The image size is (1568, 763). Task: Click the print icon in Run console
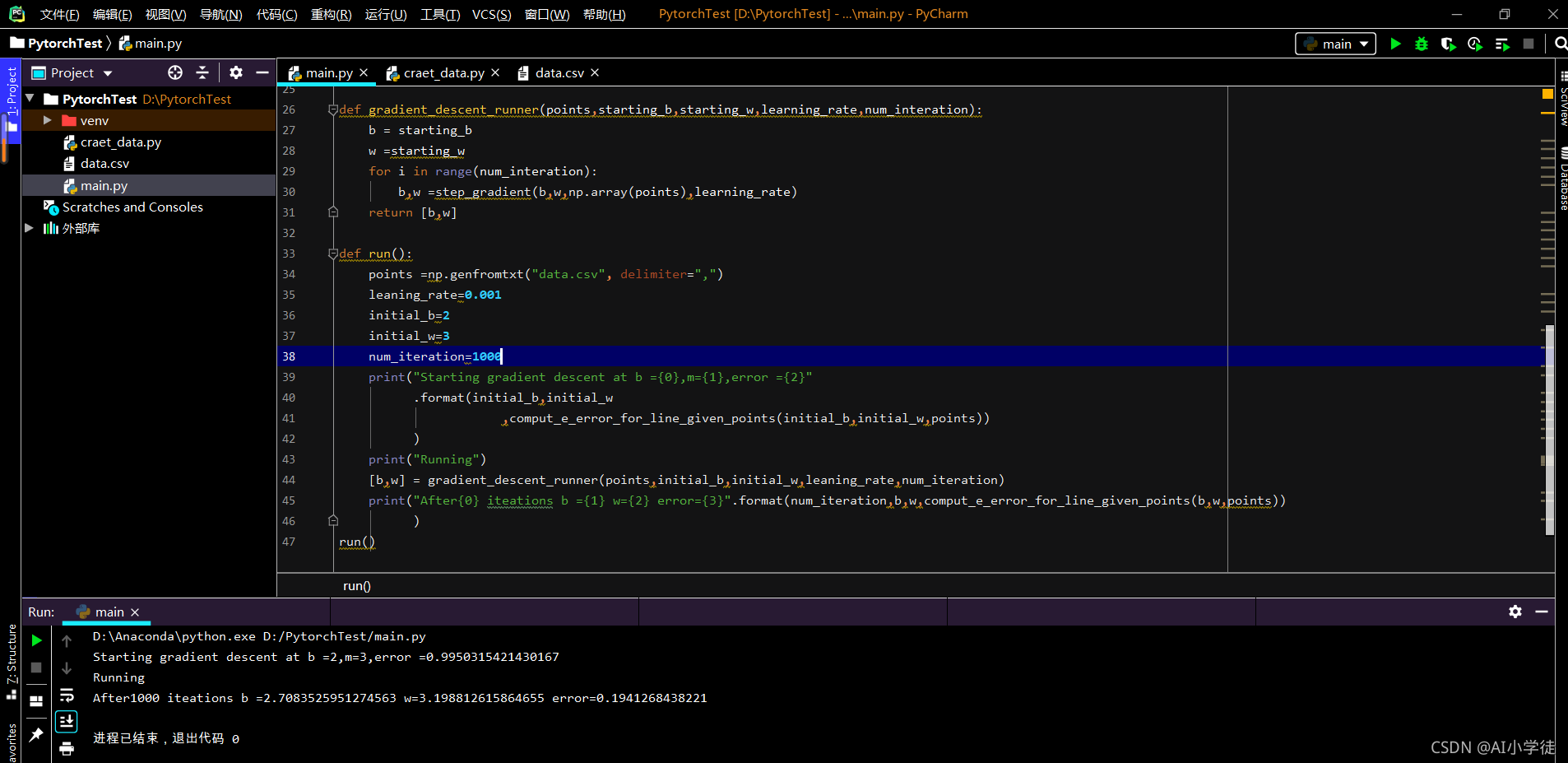67,748
